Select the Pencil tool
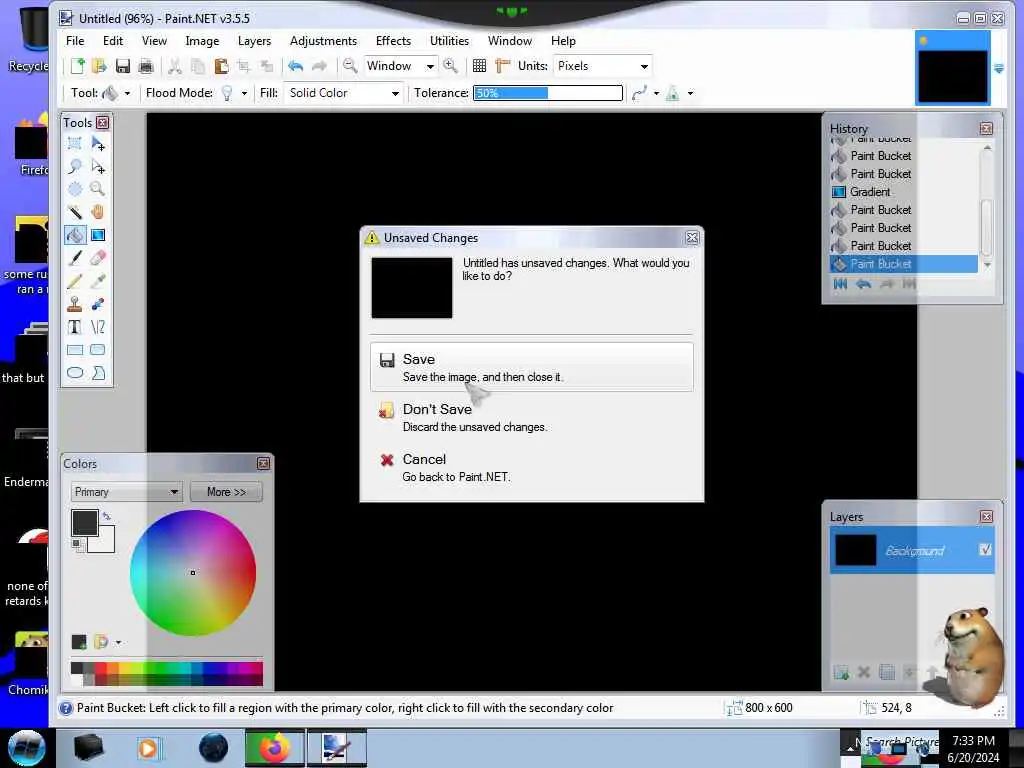 74,281
